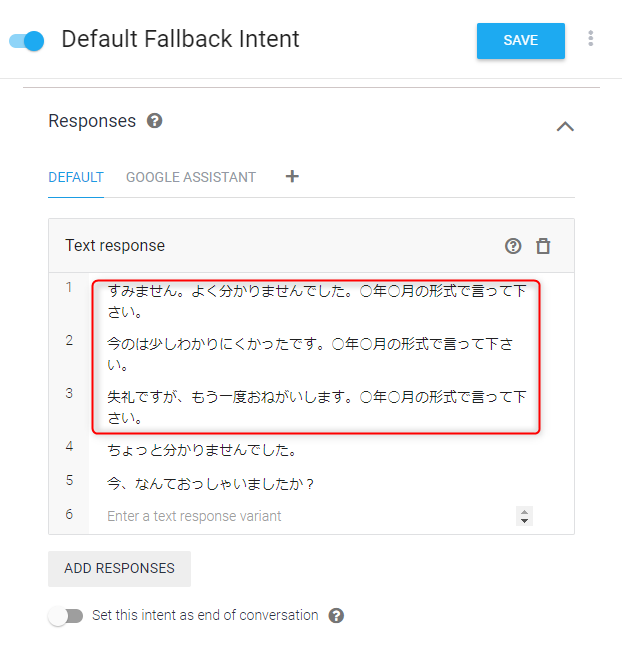Click response 2 starting with 今のは少し
The image size is (622, 654).
pyautogui.click(x=310, y=354)
